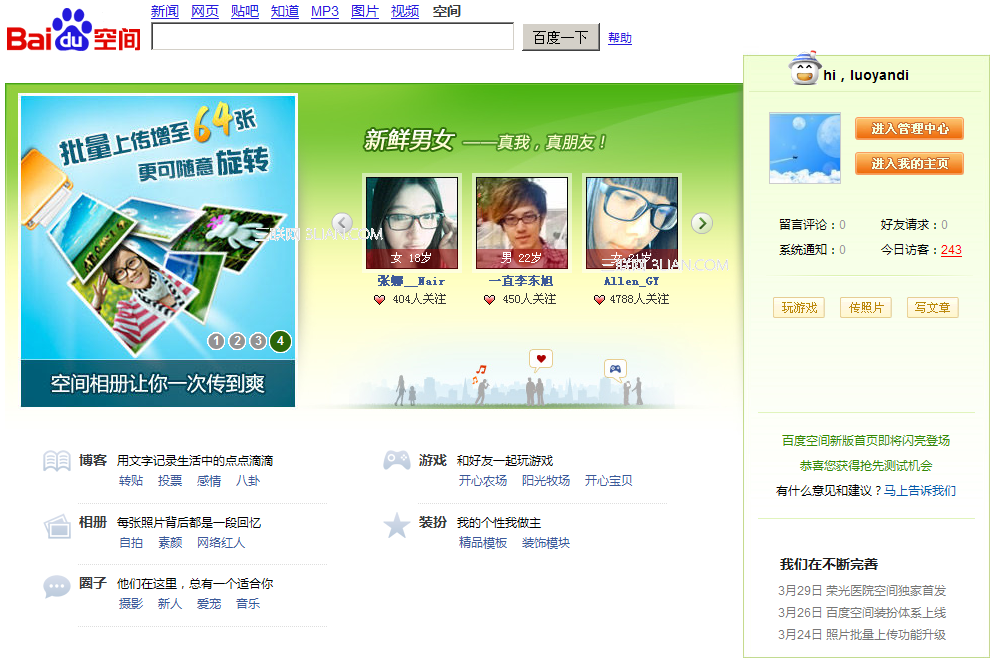Open the MP3 navigation link

pos(325,11)
